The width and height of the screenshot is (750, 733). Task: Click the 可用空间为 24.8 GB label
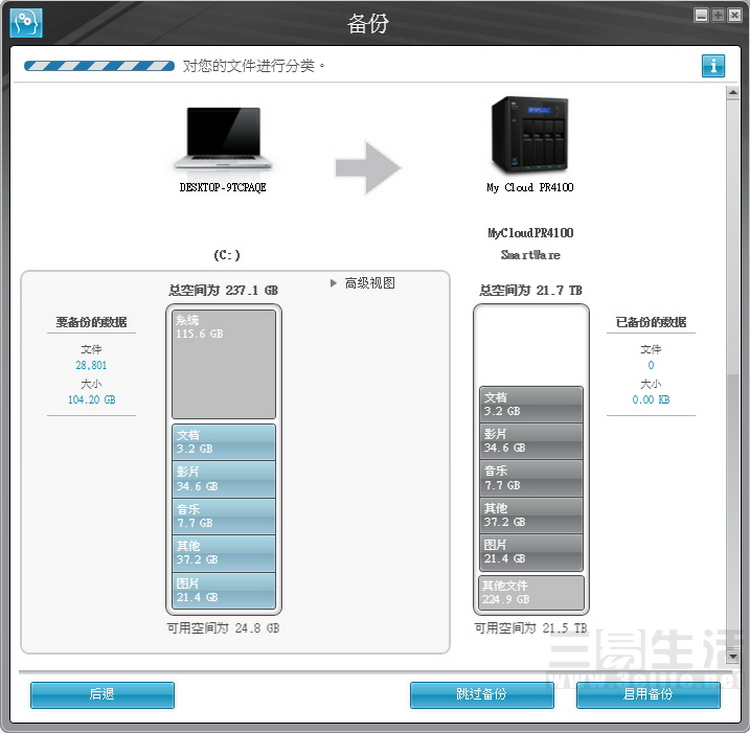[x=223, y=628]
